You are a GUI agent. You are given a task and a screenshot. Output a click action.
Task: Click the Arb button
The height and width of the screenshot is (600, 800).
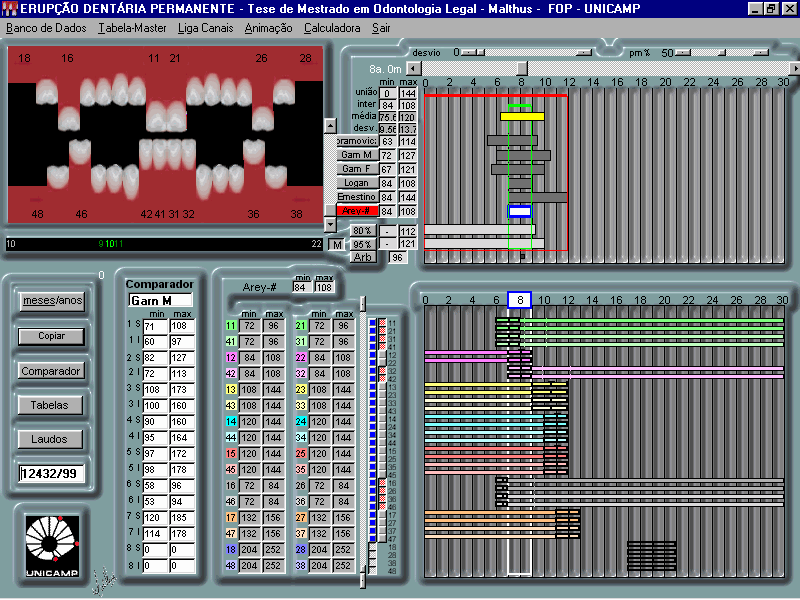click(363, 257)
